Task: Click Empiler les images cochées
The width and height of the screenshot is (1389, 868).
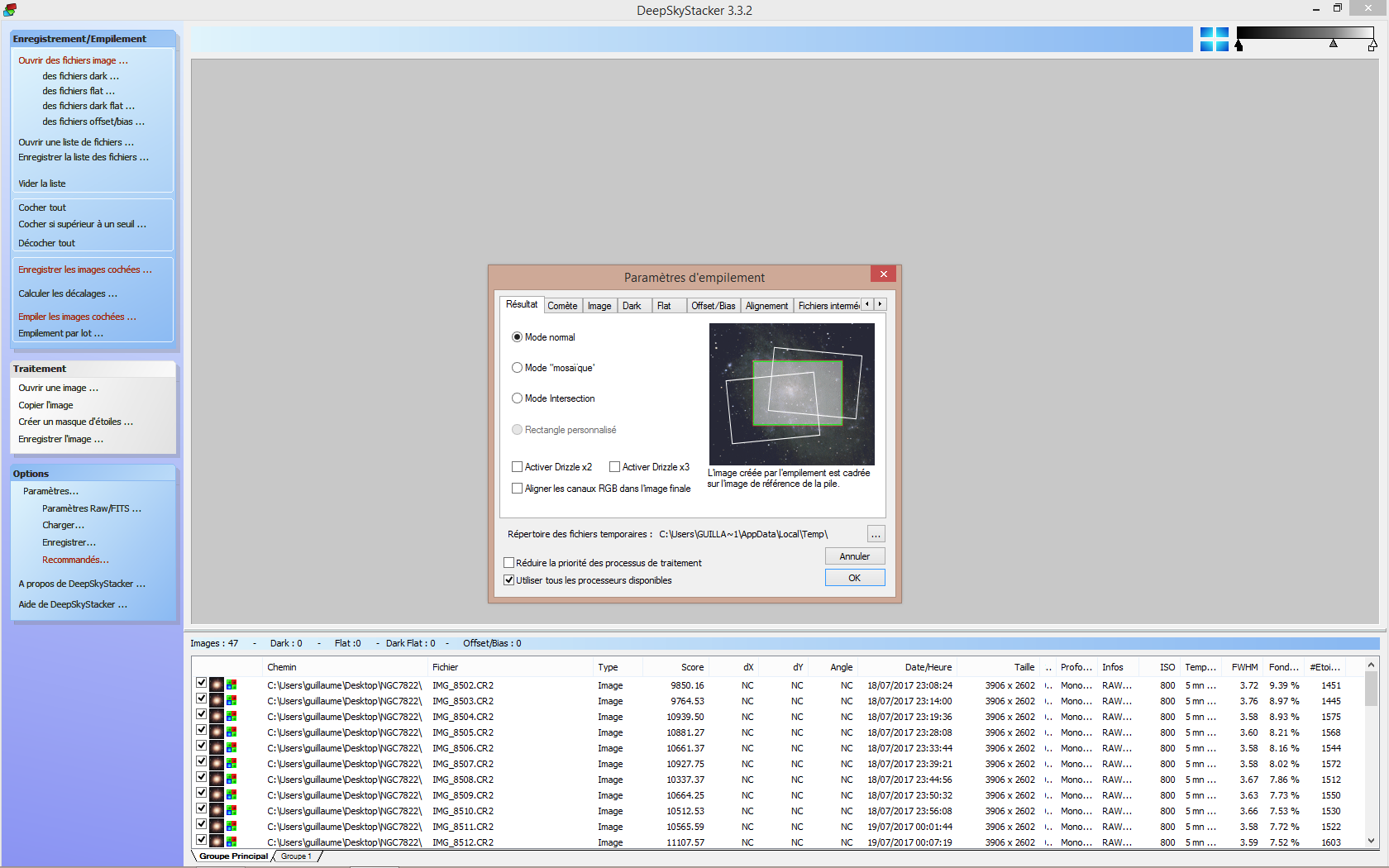Action: coord(77,317)
